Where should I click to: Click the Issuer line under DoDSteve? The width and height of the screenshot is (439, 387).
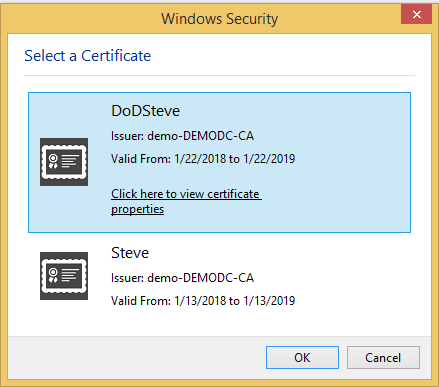point(182,136)
